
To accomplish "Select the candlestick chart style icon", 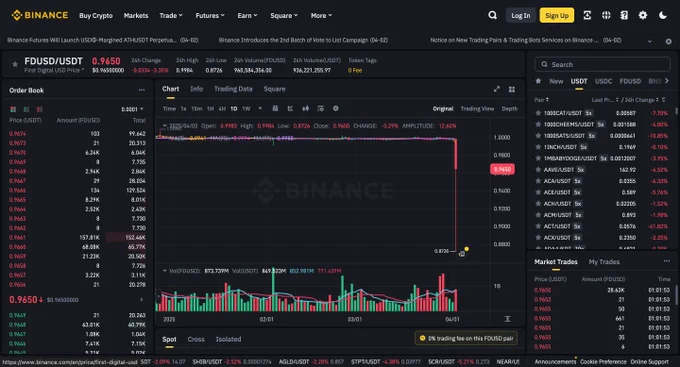I will click(305, 108).
